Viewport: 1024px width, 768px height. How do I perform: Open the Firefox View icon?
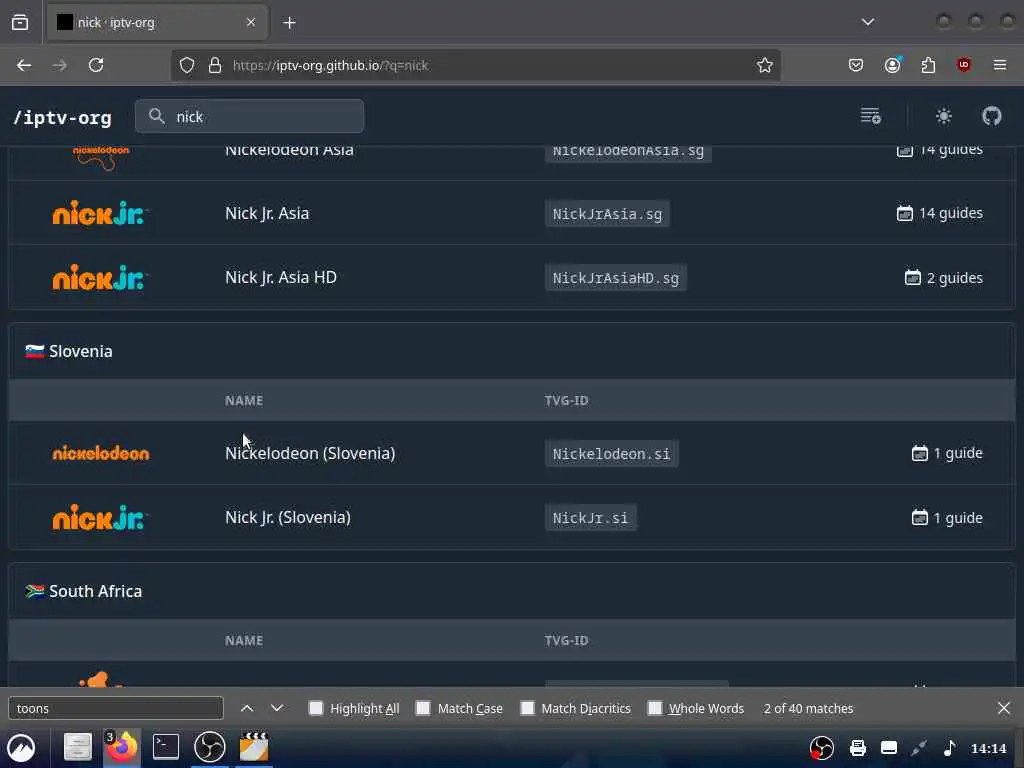(x=20, y=22)
